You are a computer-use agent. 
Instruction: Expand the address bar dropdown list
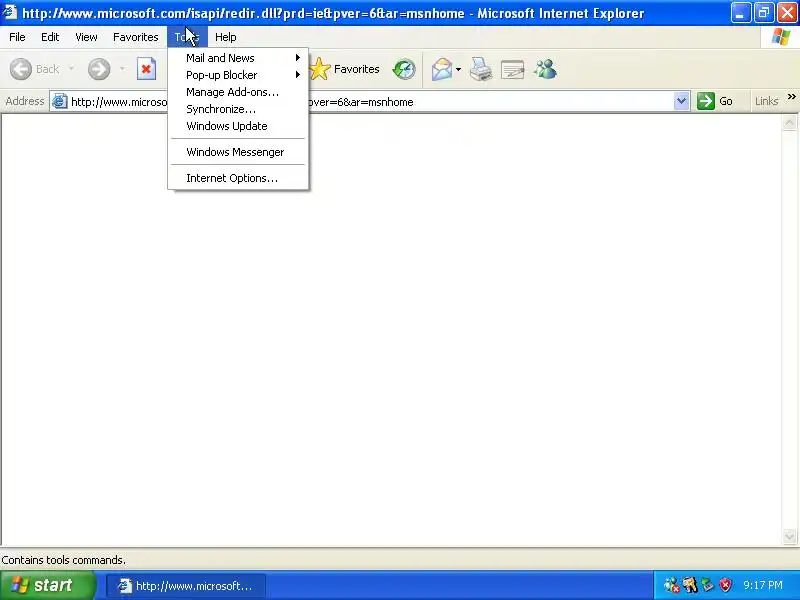[x=681, y=101]
